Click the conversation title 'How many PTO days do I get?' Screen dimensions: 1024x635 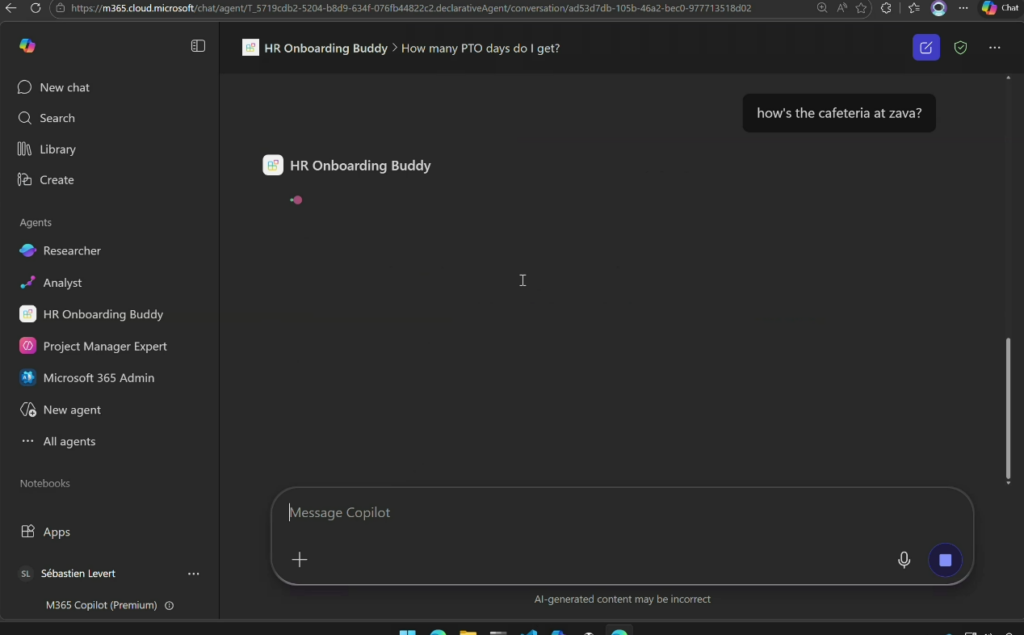point(480,48)
